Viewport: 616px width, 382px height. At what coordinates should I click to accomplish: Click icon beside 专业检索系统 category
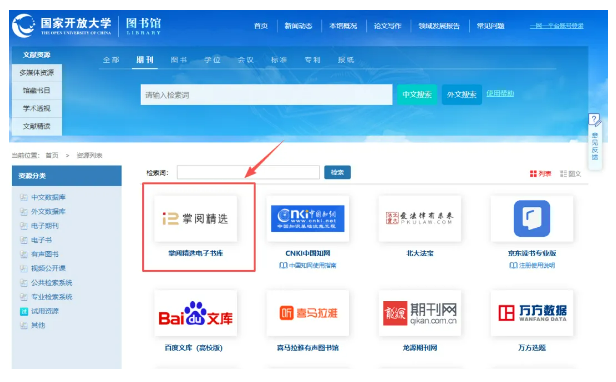24,297
